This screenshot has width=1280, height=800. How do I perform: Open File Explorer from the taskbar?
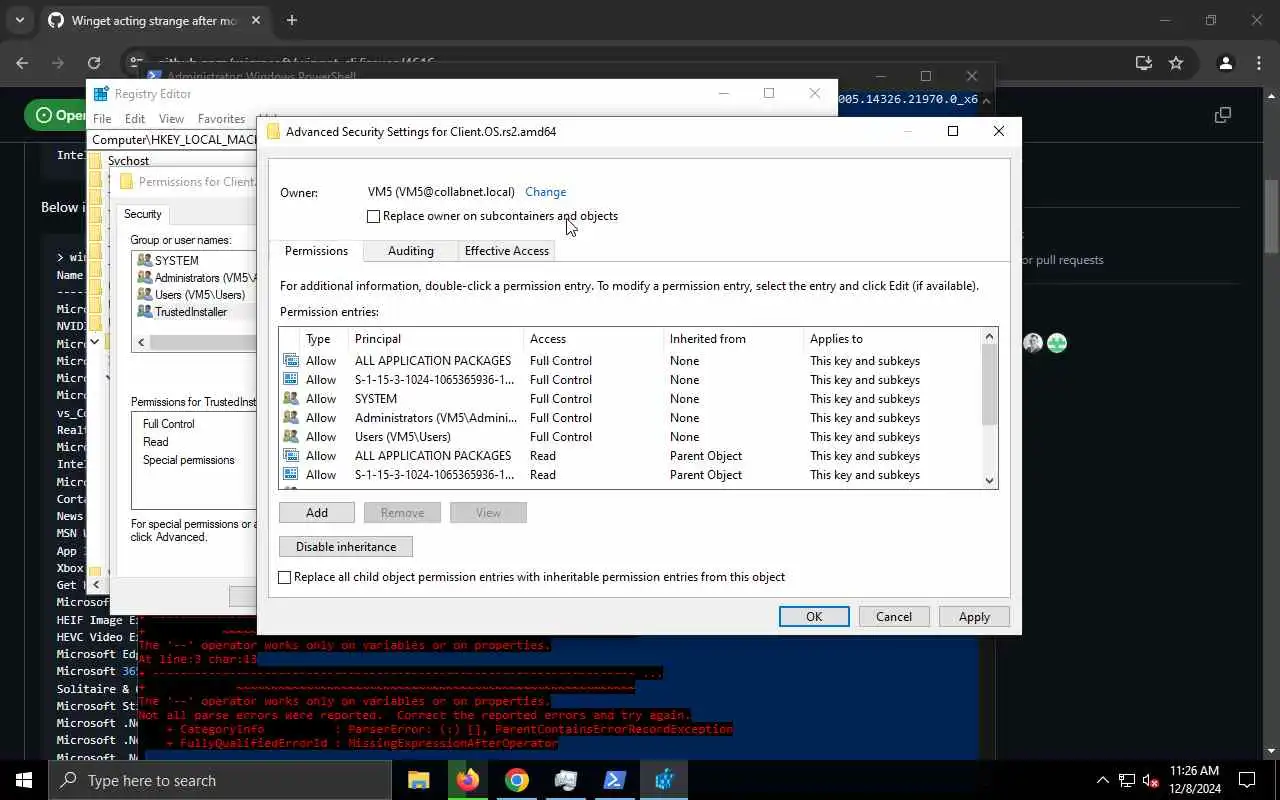pos(419,780)
